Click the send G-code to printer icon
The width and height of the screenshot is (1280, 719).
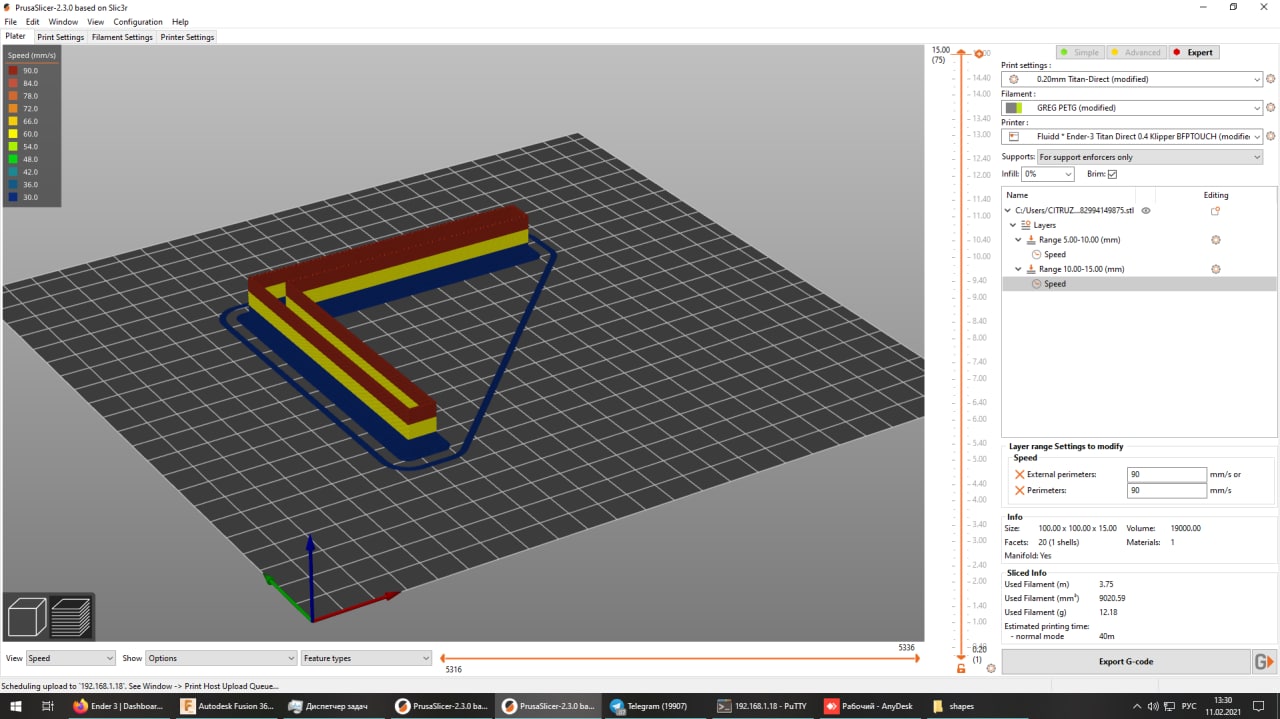point(1265,661)
